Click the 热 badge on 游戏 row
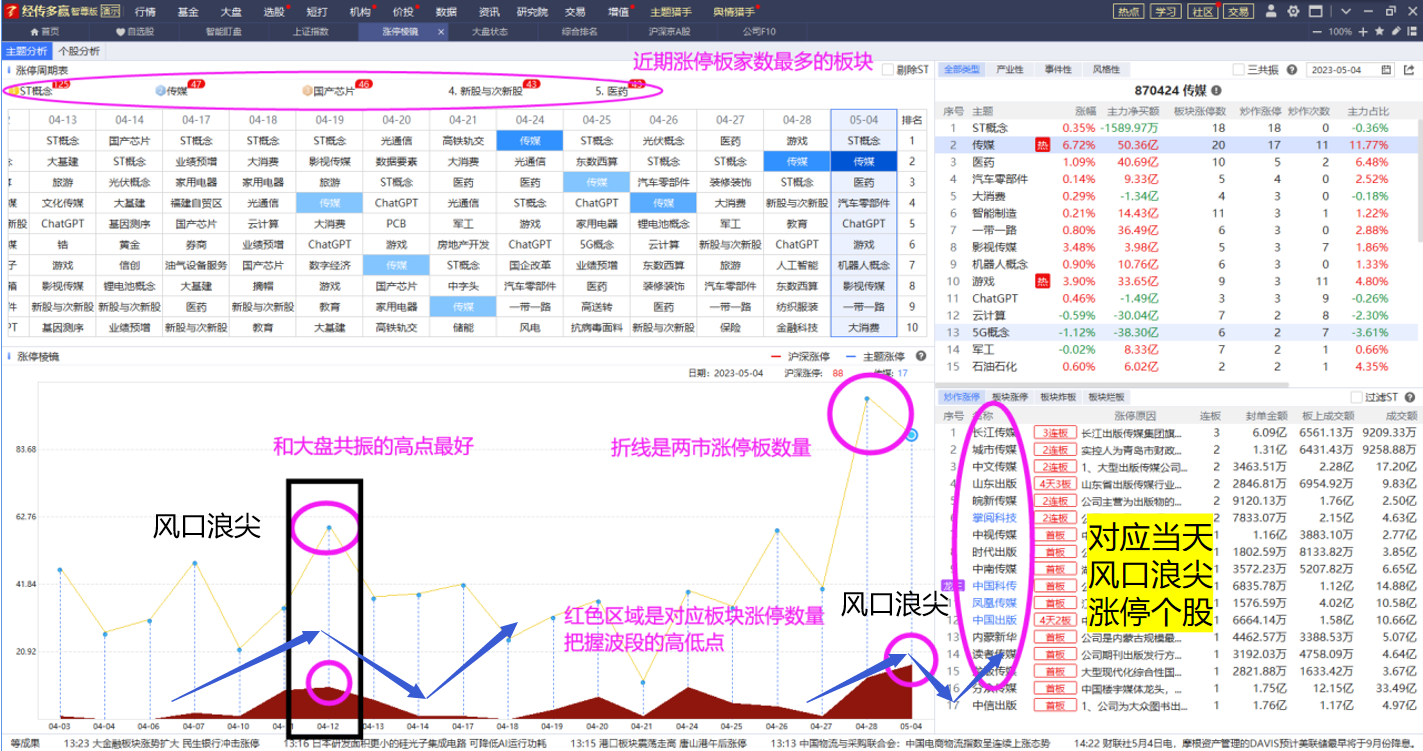1423x751 pixels. click(1042, 282)
